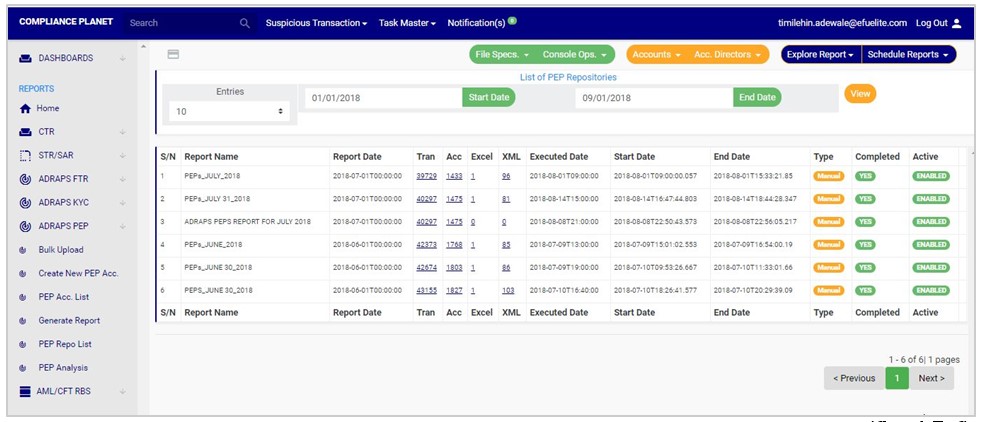Click the orange View button

tap(859, 93)
